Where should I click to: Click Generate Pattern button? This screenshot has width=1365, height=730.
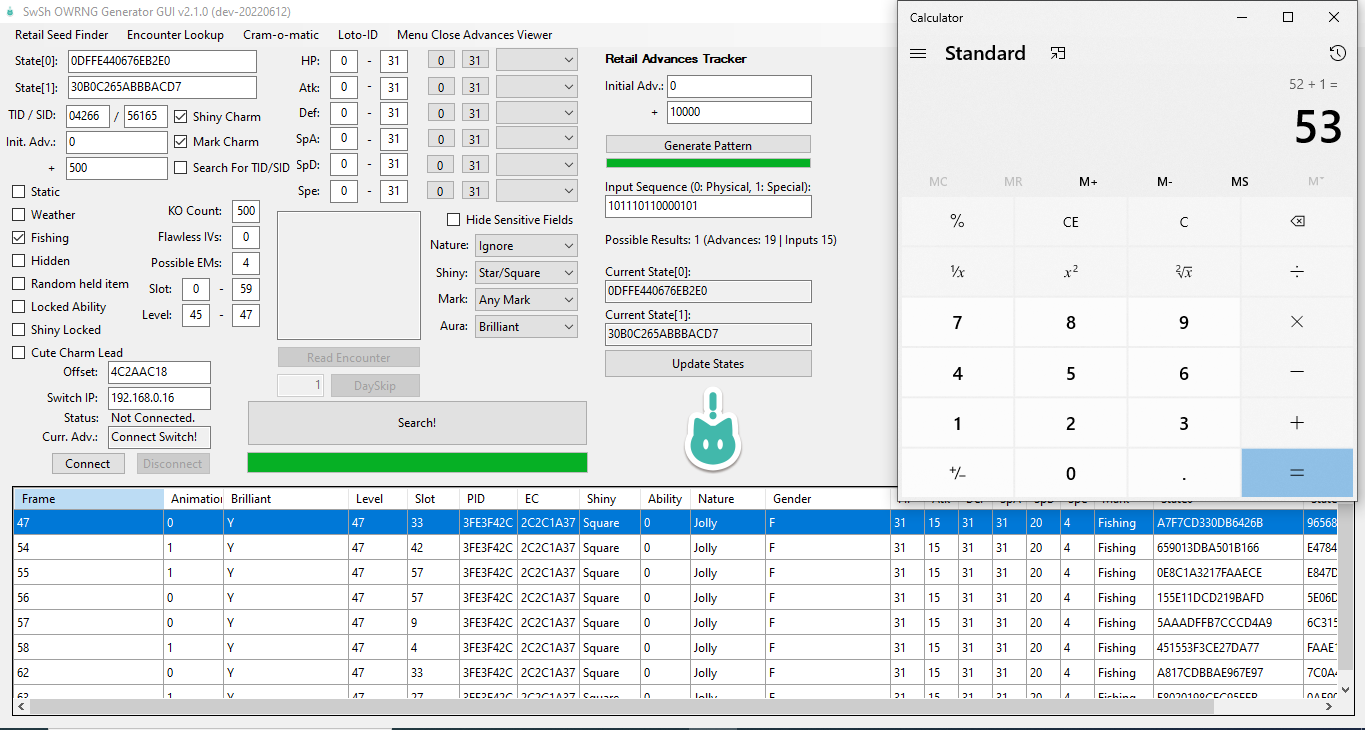pos(708,145)
